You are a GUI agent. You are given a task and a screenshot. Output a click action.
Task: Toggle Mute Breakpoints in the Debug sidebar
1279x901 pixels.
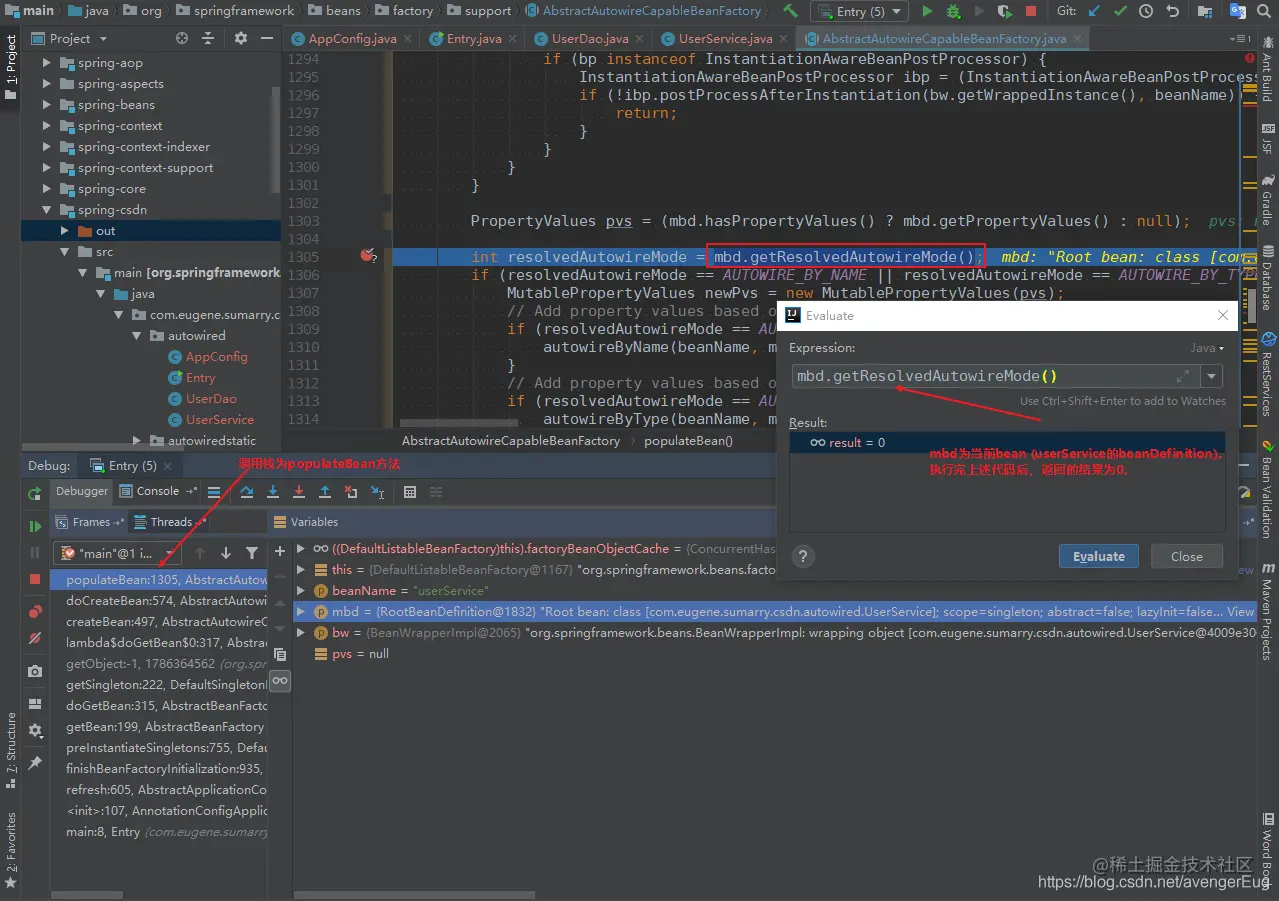coord(35,638)
